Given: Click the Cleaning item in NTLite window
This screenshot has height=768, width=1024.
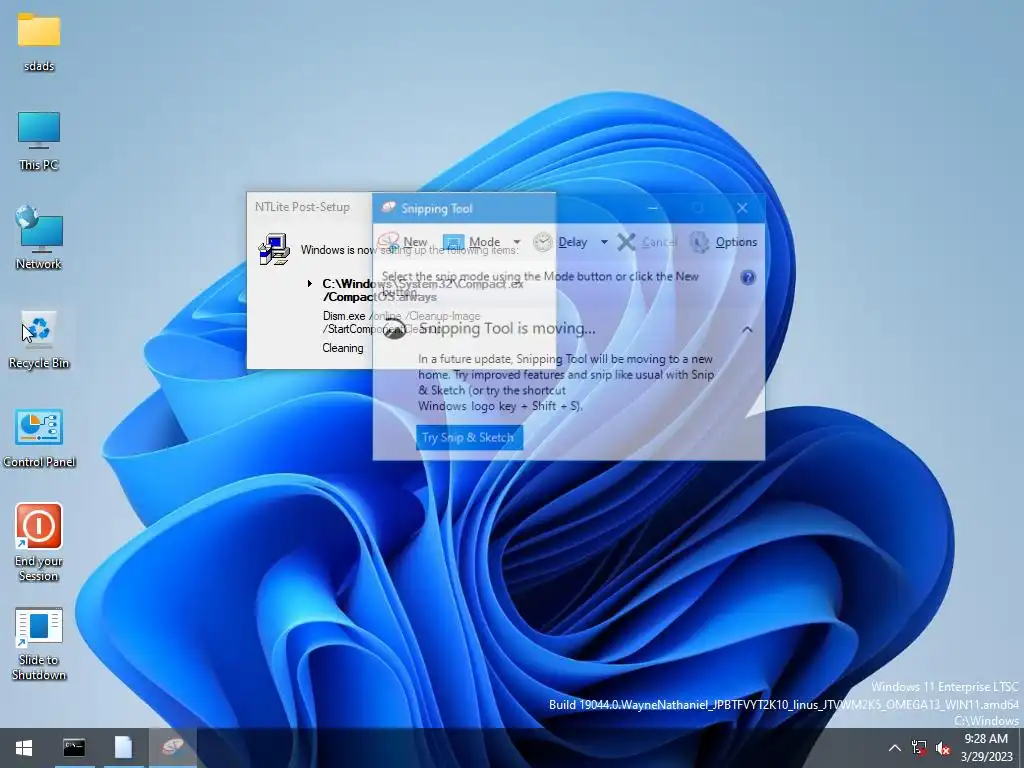Looking at the screenshot, I should (343, 348).
